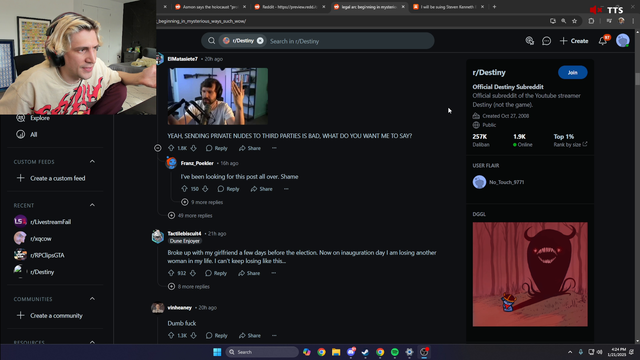Open browser extensions puzzle icon
This screenshot has width=640, height=360.
591,21
